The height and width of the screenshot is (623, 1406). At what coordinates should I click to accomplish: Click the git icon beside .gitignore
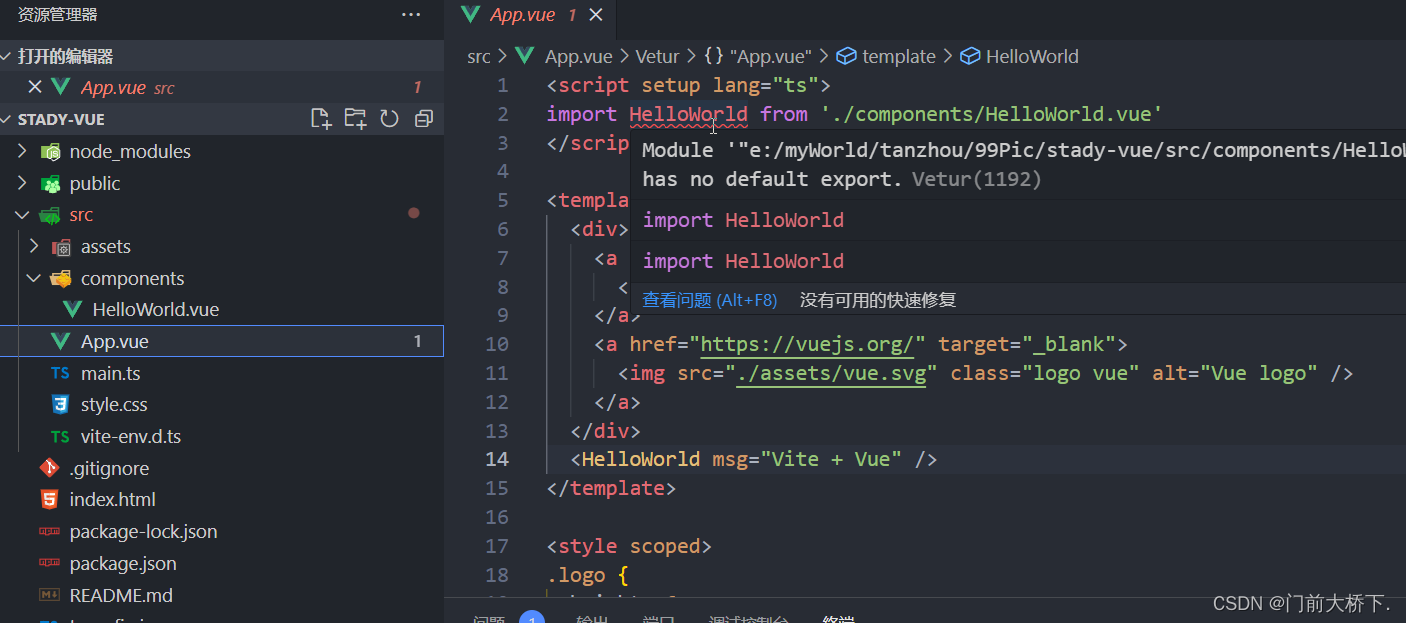tap(49, 468)
